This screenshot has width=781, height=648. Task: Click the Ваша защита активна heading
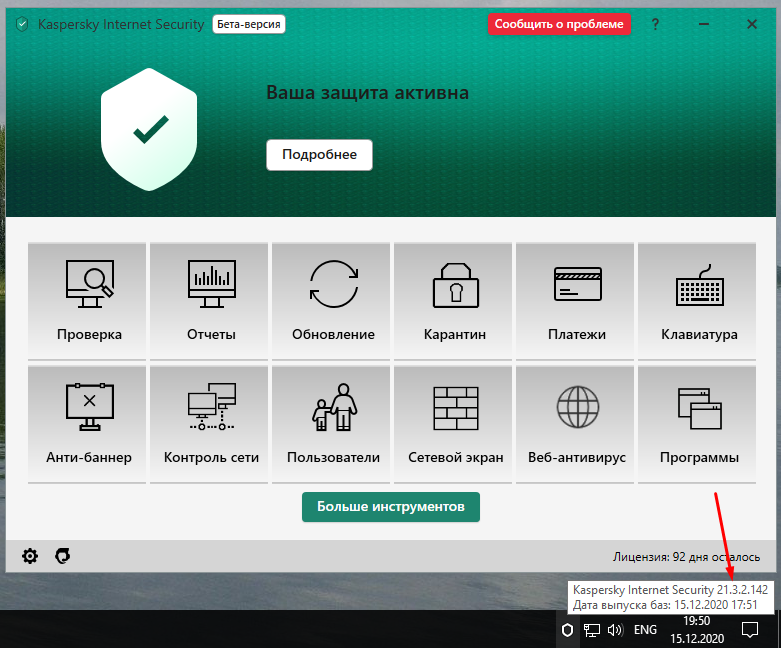pyautogui.click(x=368, y=93)
